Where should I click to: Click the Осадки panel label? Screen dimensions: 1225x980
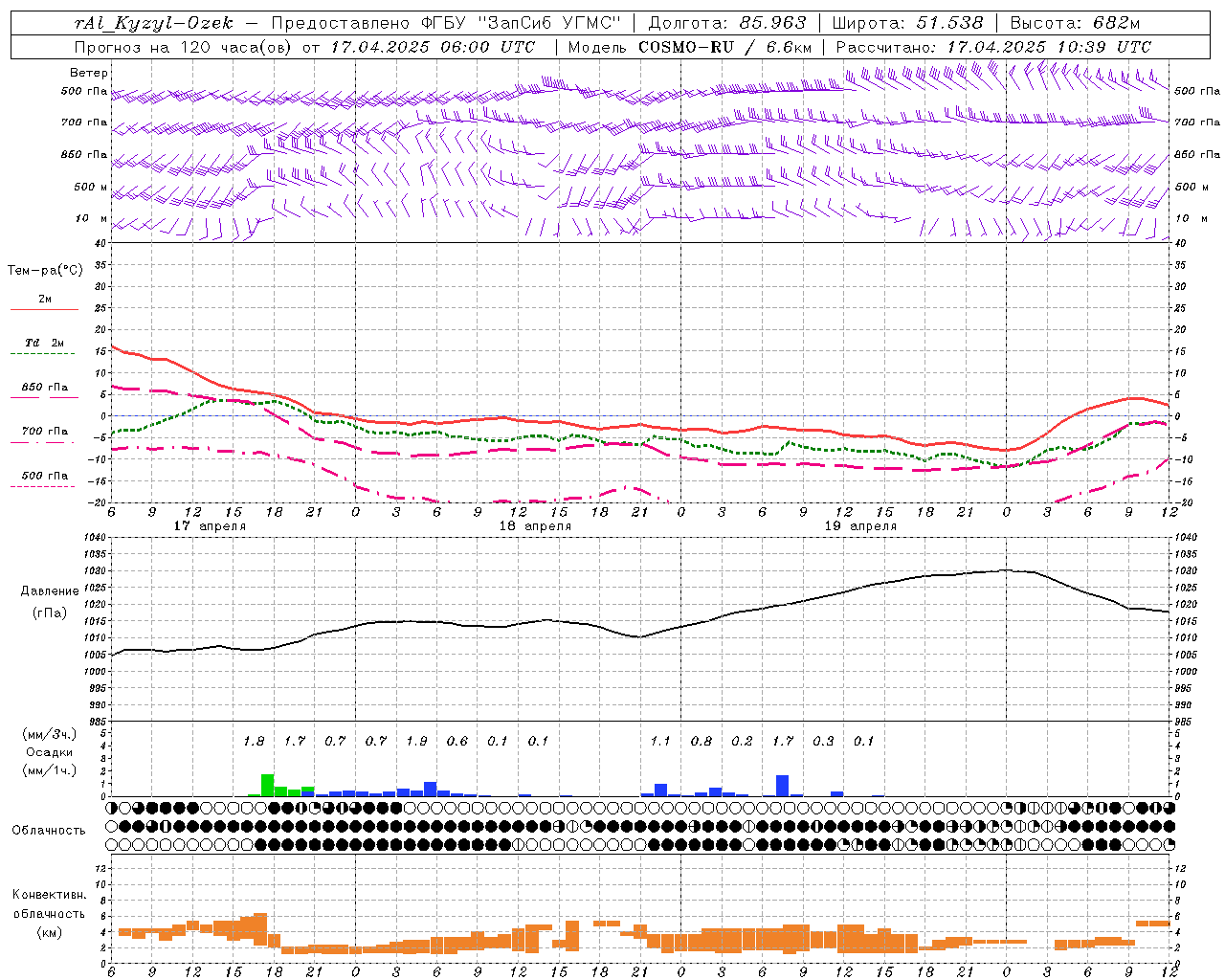point(50,753)
